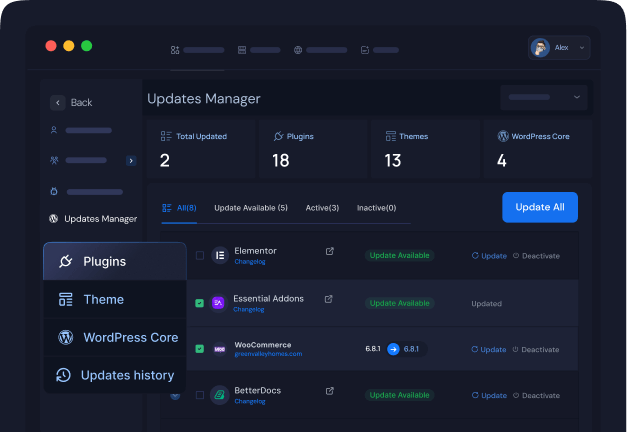Screen dimensions: 627x432
Task: Select the Inactive(0) tab
Action: pyautogui.click(x=377, y=208)
